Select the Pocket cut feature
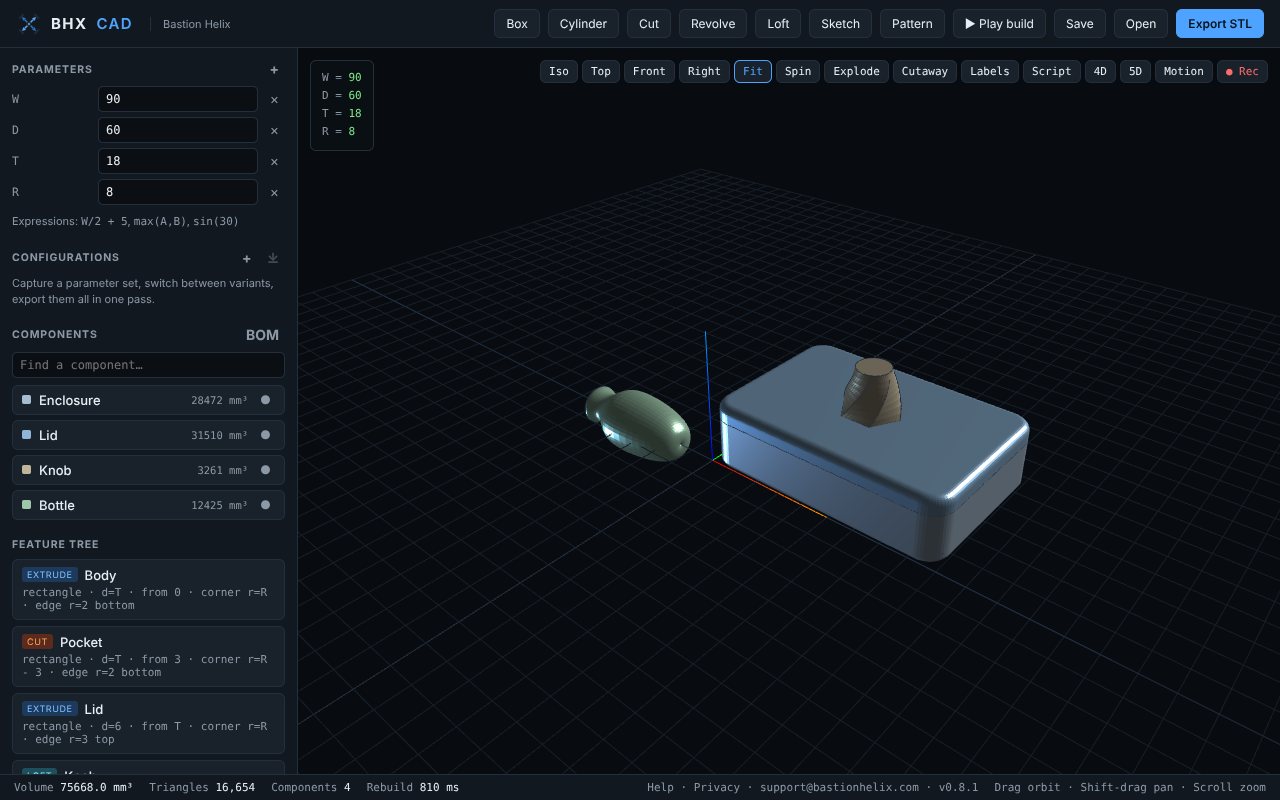1280x800 pixels. click(x=148, y=656)
